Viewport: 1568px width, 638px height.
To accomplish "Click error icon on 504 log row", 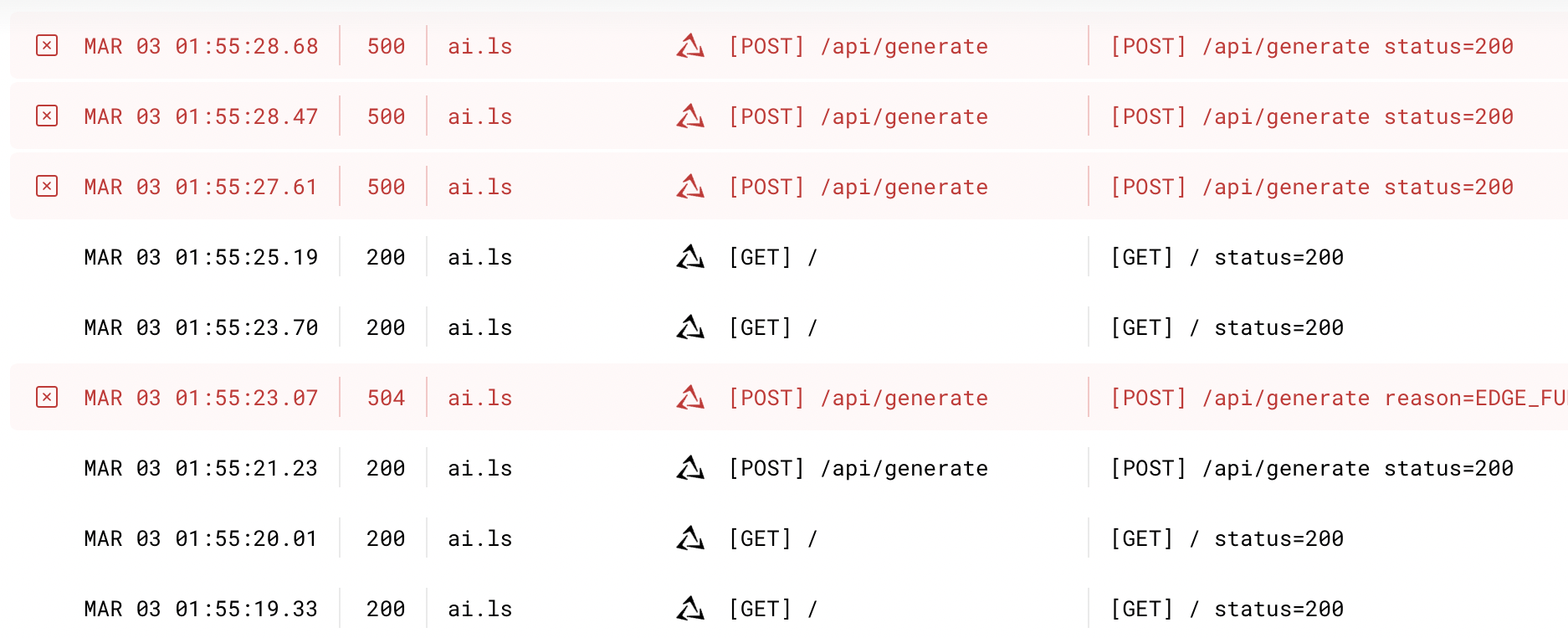I will tap(47, 397).
